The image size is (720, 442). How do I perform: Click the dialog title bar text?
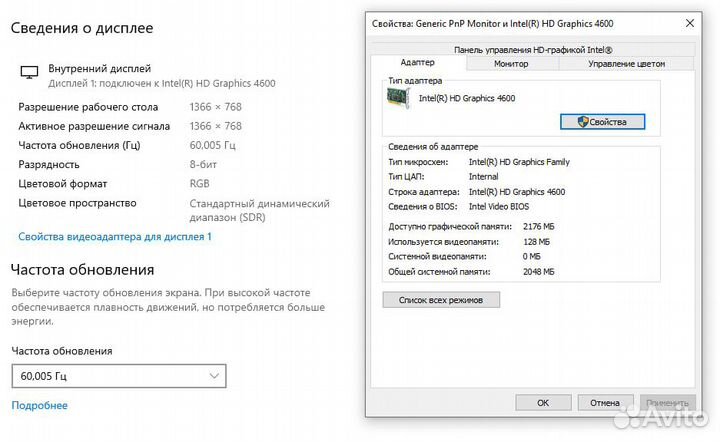pyautogui.click(x=492, y=23)
